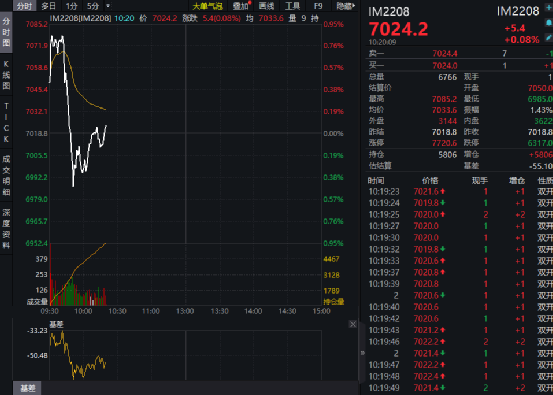Screen dimensions: 553x395
Task: Select the trade row at 10:19:25
Action: (460, 215)
